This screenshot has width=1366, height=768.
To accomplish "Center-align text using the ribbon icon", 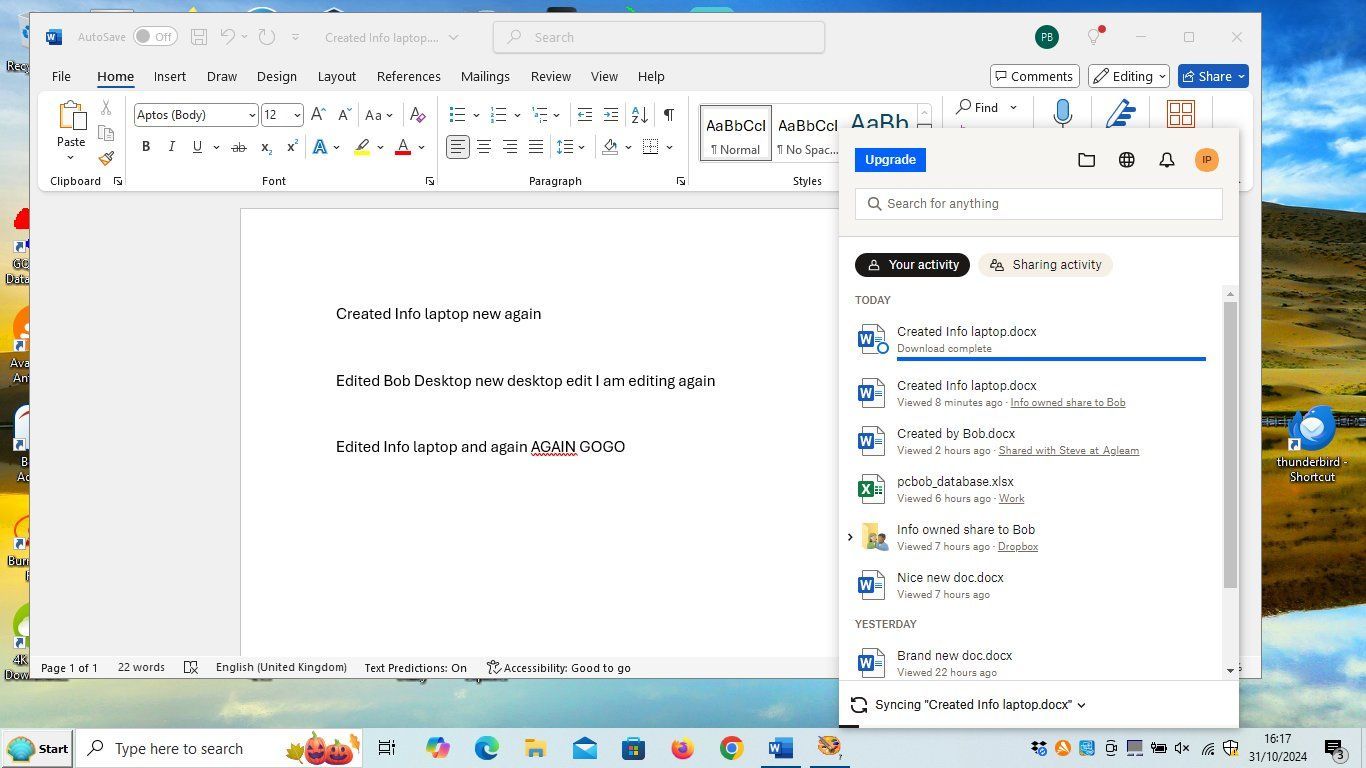I will click(484, 147).
